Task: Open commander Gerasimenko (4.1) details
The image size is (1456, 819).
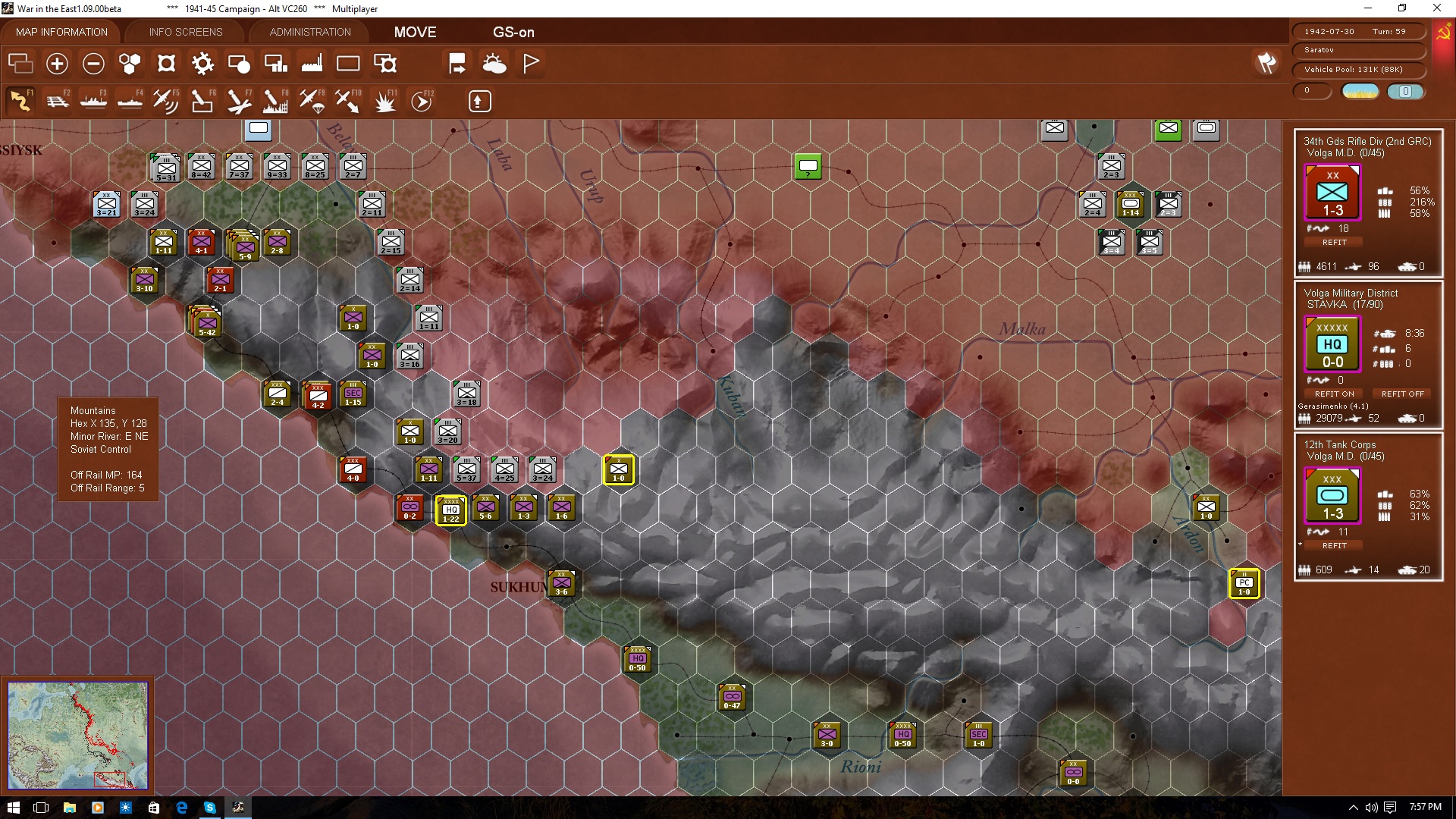Action: pyautogui.click(x=1332, y=406)
